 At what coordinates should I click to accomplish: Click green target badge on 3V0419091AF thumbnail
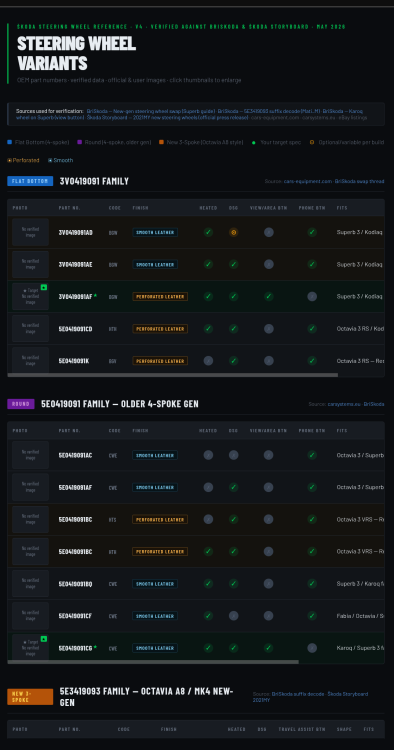coord(44,287)
